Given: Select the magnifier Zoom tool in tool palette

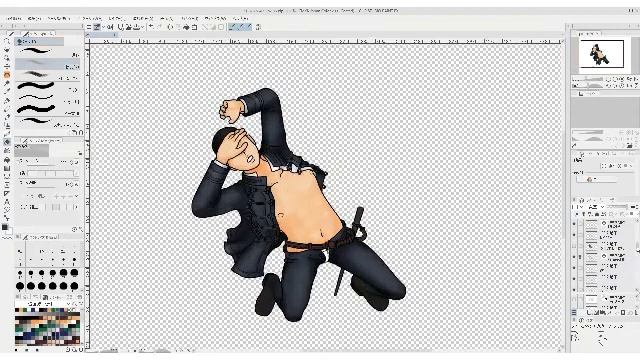Looking at the screenshot, I should pyautogui.click(x=7, y=41).
